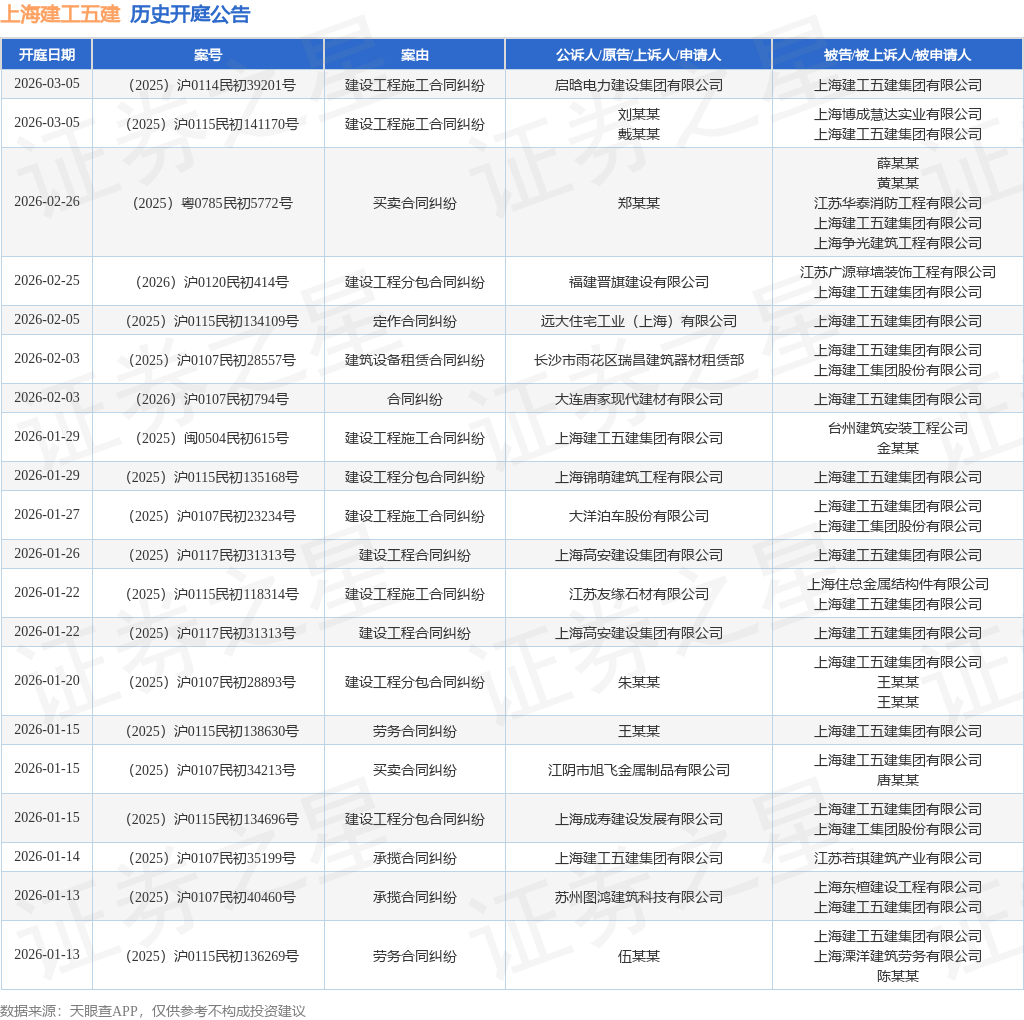Click defendant 江苏若琪建筑产业有限公司
The image size is (1024, 1020).
click(897, 859)
